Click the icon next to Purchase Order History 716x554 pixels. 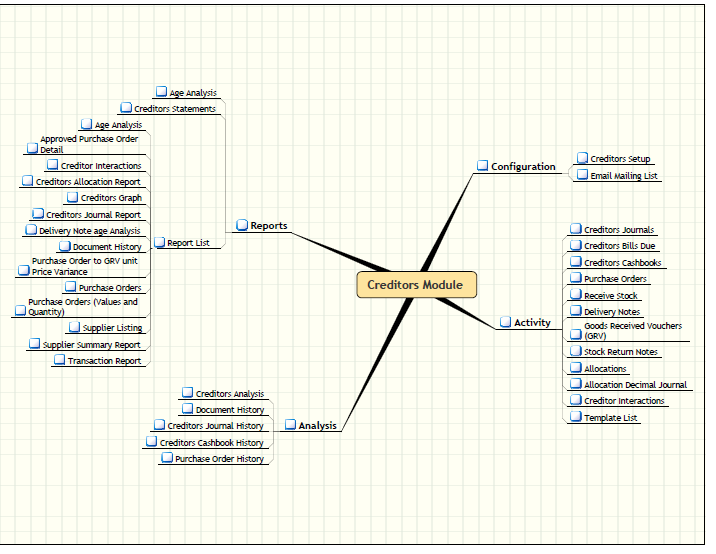(x=166, y=458)
